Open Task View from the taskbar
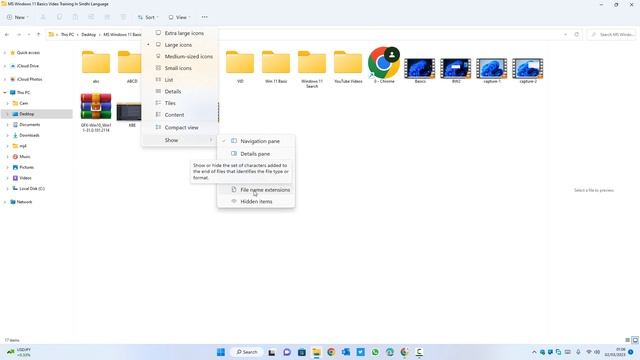This screenshot has width=640, height=360. (x=271, y=352)
